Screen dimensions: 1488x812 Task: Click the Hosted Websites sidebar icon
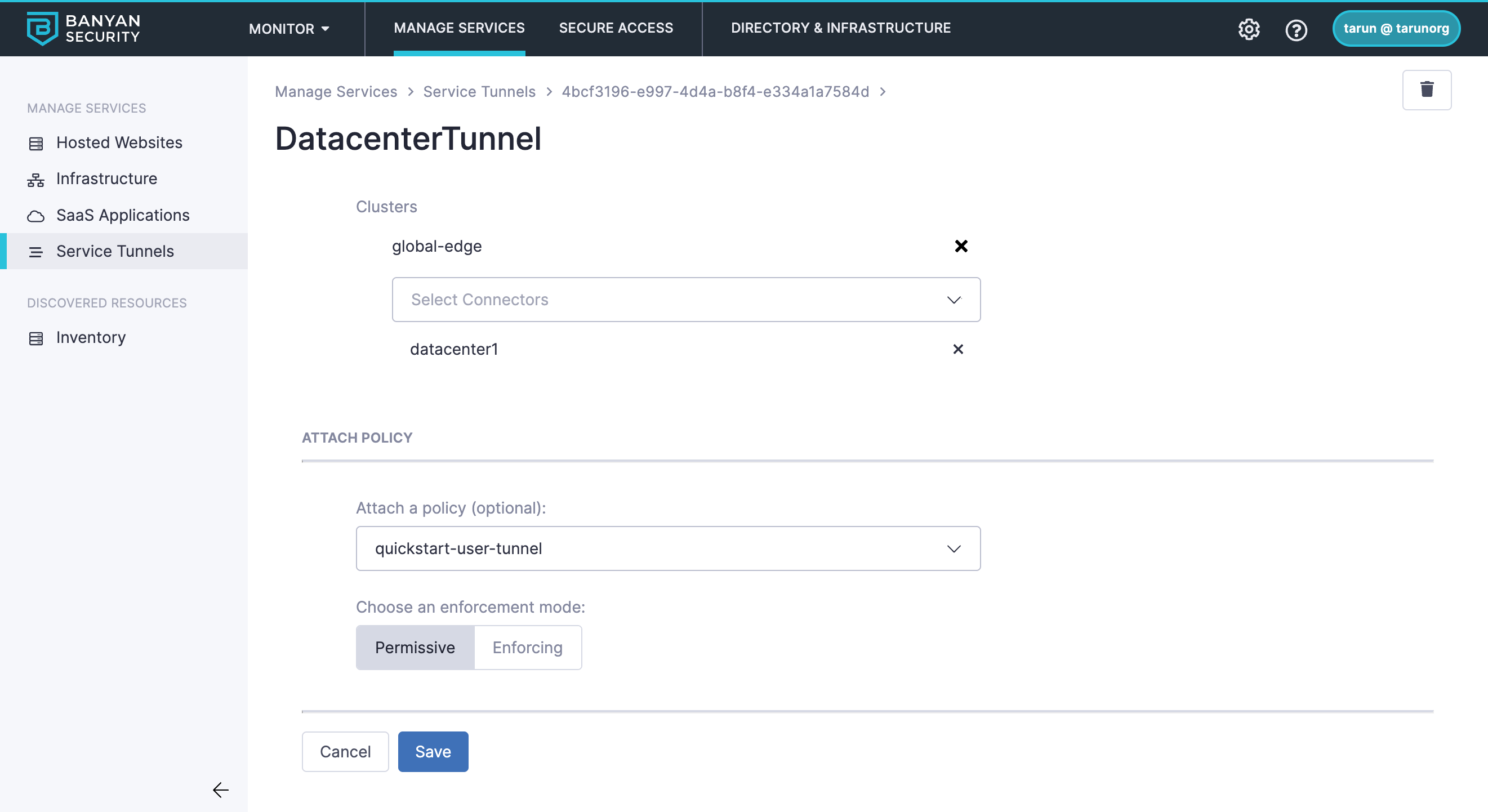click(x=36, y=143)
